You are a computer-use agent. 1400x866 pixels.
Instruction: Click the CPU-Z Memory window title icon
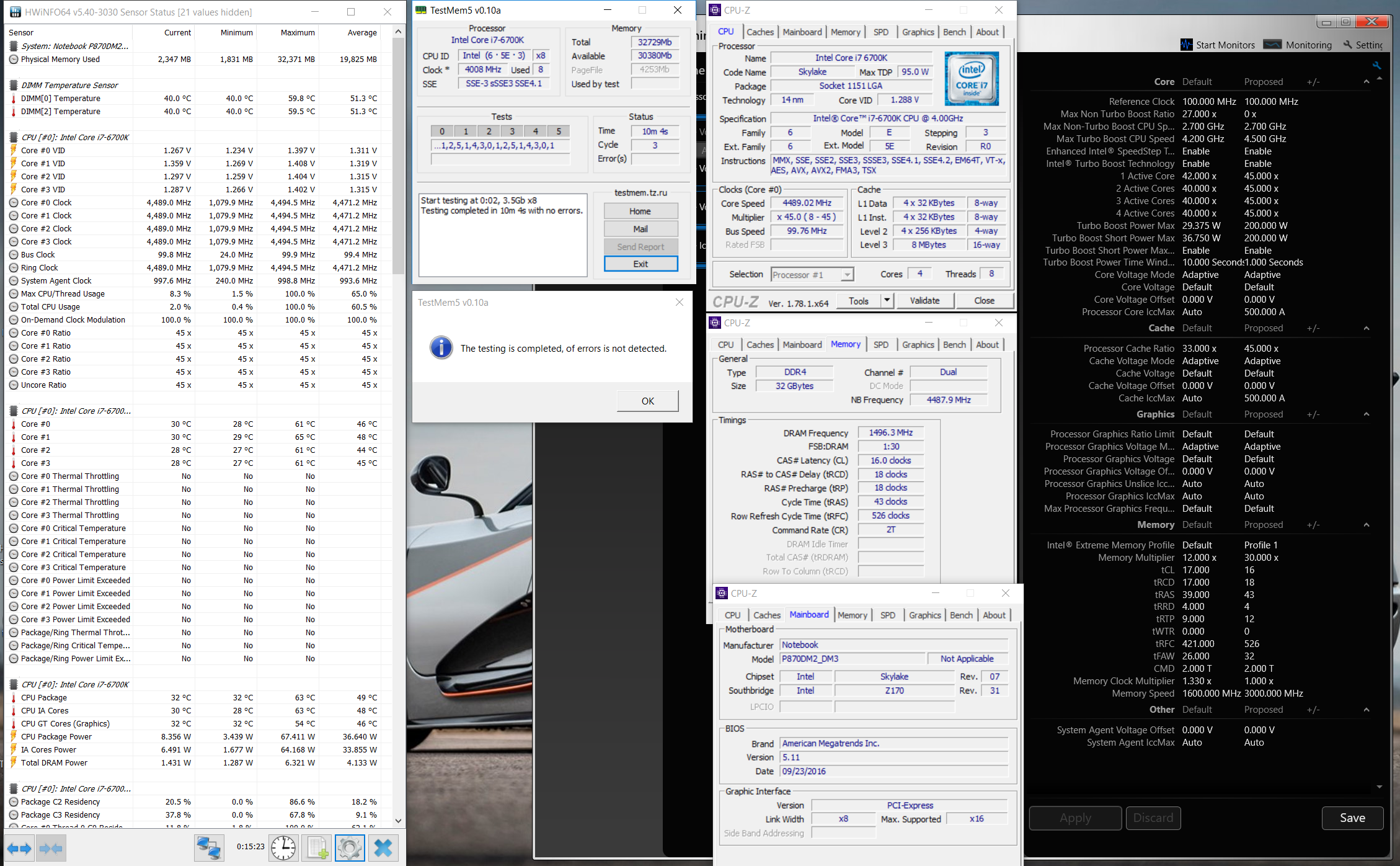(x=715, y=323)
